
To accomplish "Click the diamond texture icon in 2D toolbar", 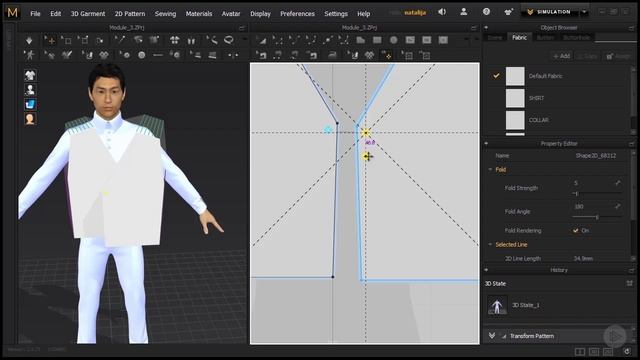I will point(369,55).
